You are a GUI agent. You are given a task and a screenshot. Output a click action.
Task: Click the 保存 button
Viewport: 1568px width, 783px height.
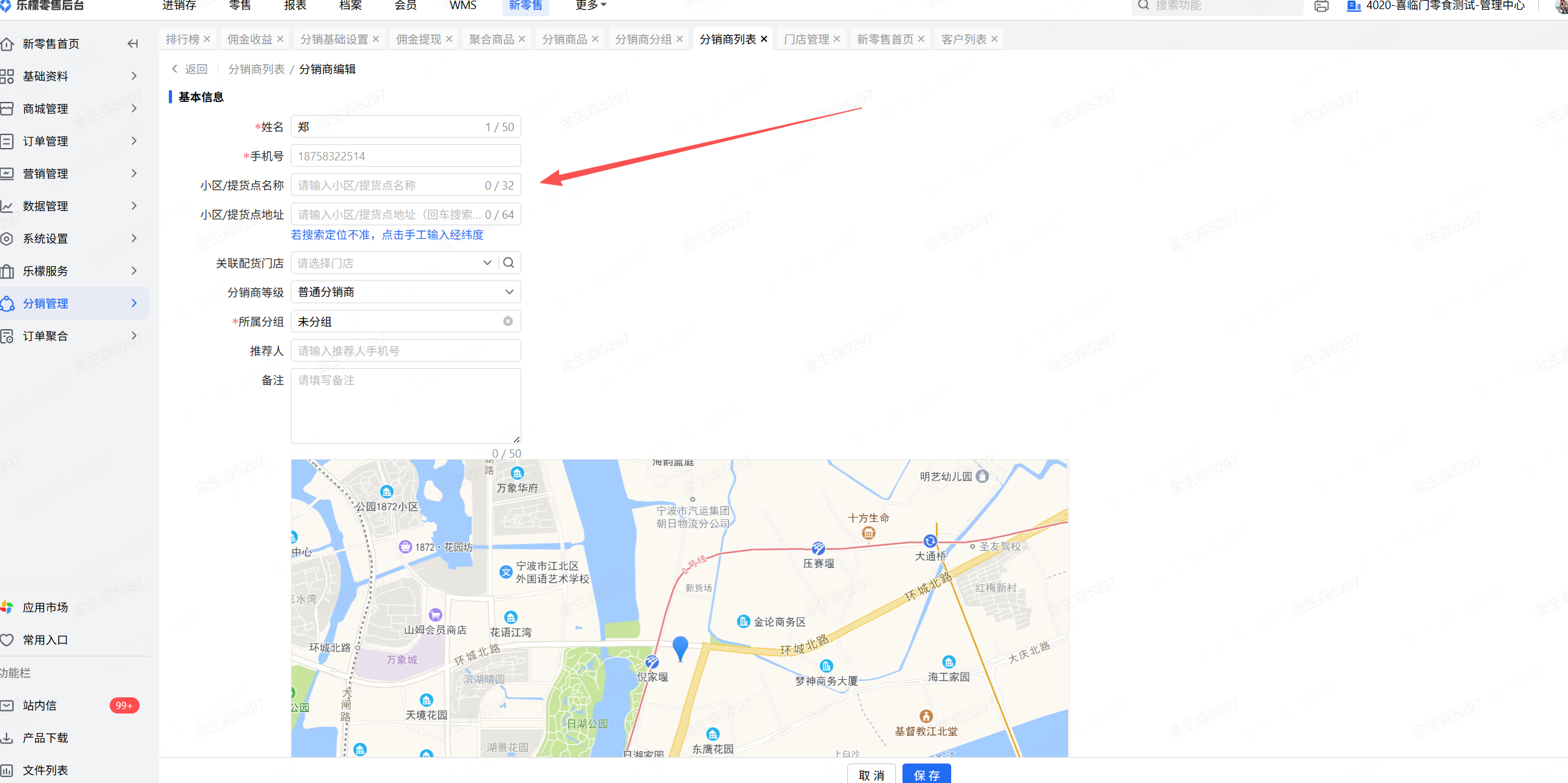(927, 775)
